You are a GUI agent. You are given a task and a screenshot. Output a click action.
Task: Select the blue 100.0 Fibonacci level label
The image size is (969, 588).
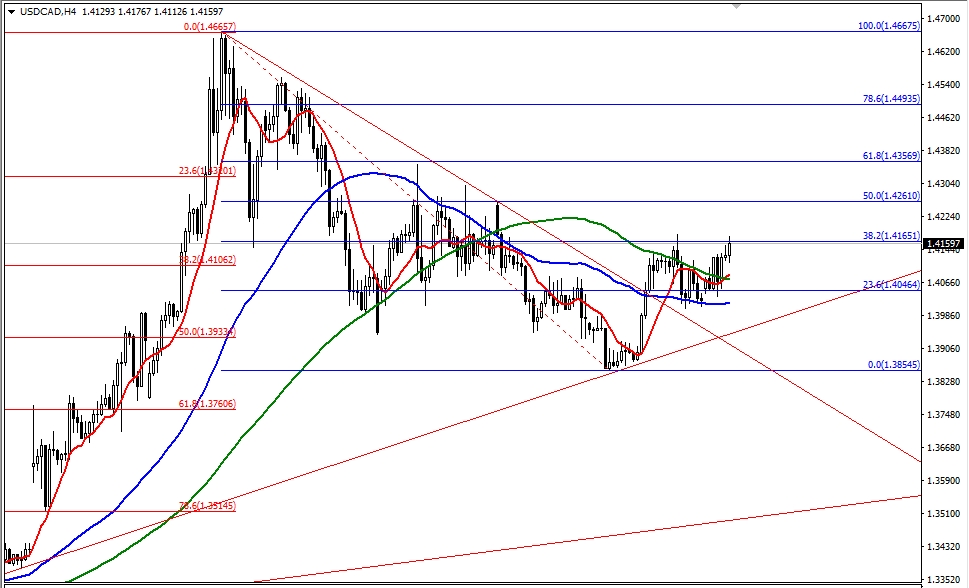888,25
